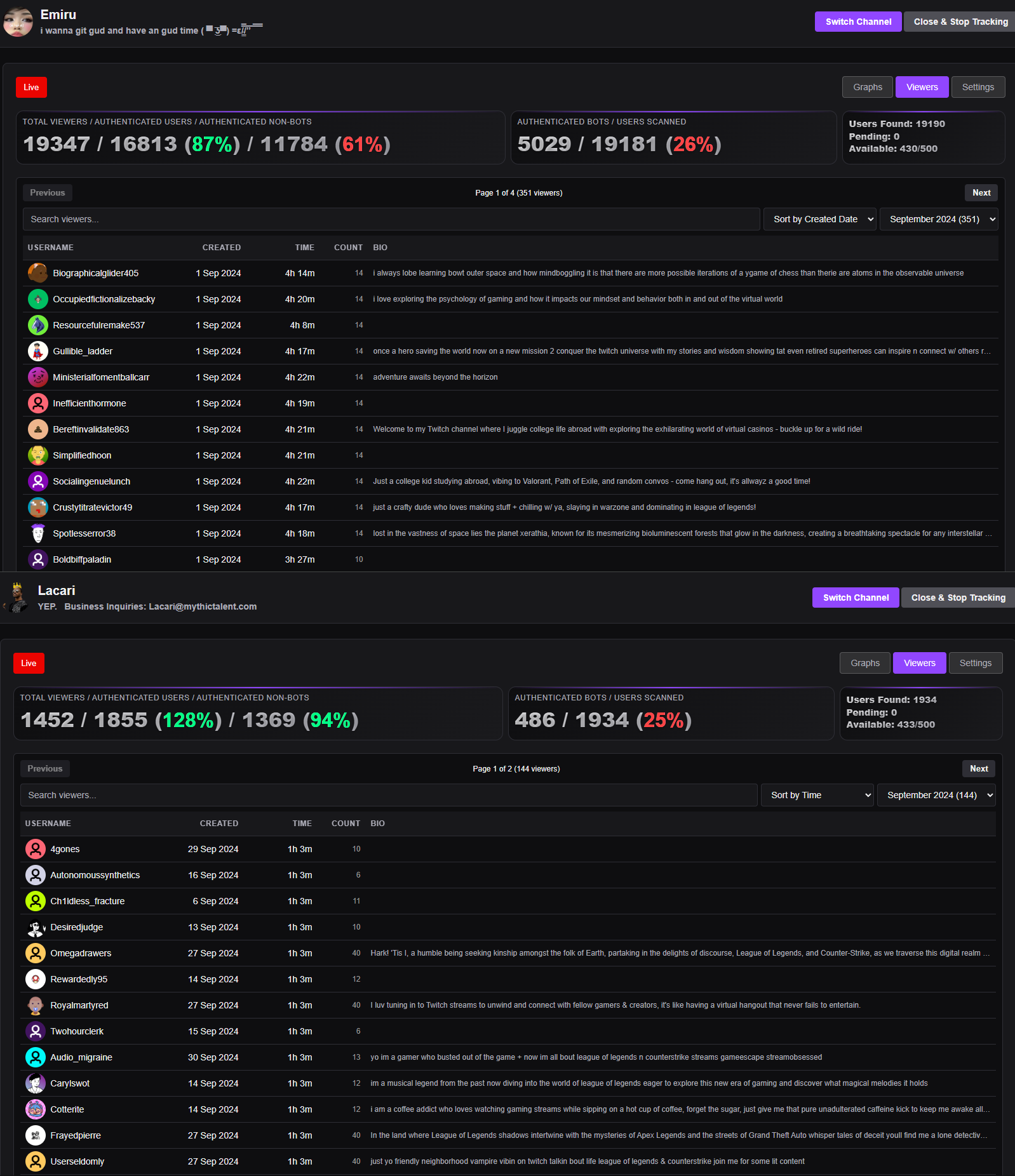Click Close & Stop Tracking for Emiru
The width and height of the screenshot is (1015, 1176).
(x=960, y=22)
